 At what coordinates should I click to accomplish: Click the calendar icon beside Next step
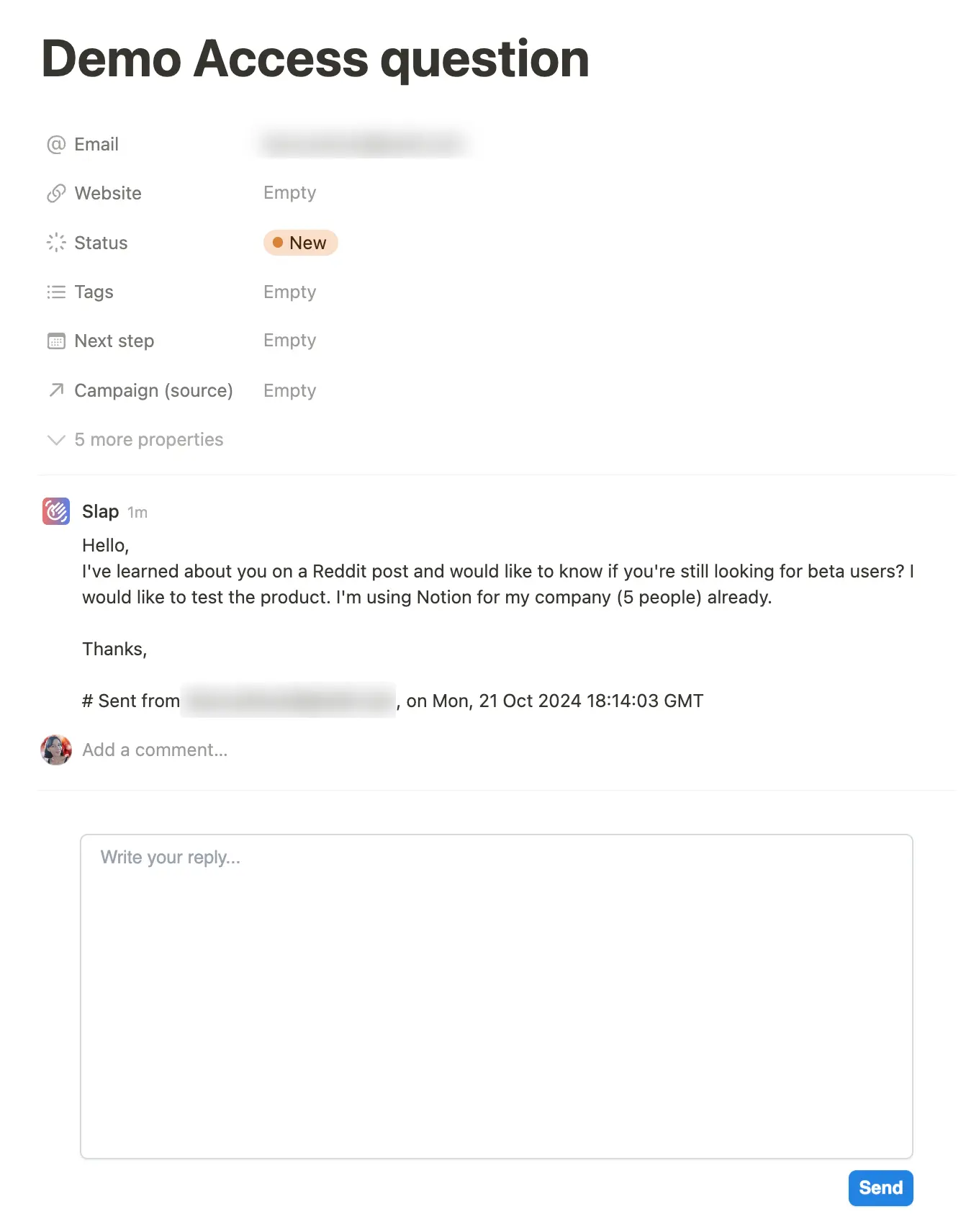point(55,341)
